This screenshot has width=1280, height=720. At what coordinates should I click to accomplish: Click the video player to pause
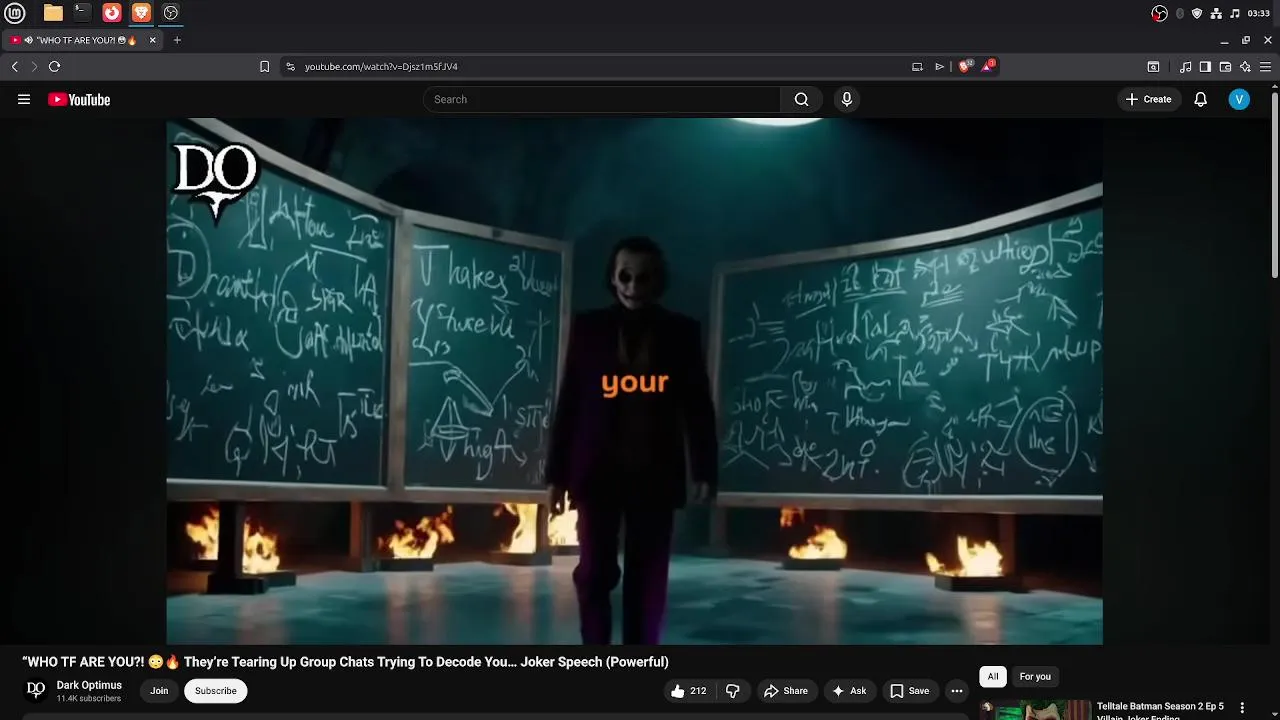pos(634,381)
